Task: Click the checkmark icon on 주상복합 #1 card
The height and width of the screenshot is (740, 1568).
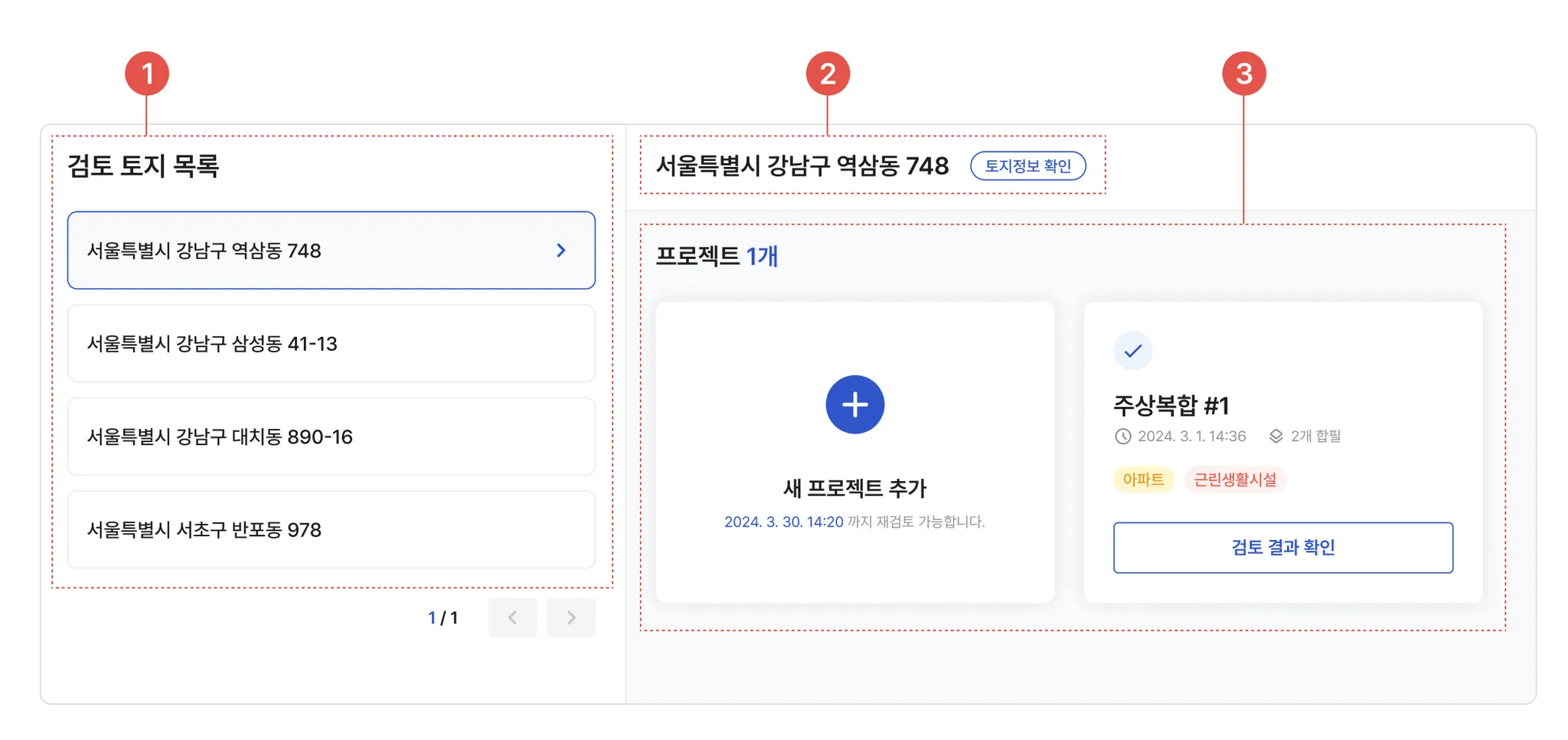Action: [x=1132, y=351]
